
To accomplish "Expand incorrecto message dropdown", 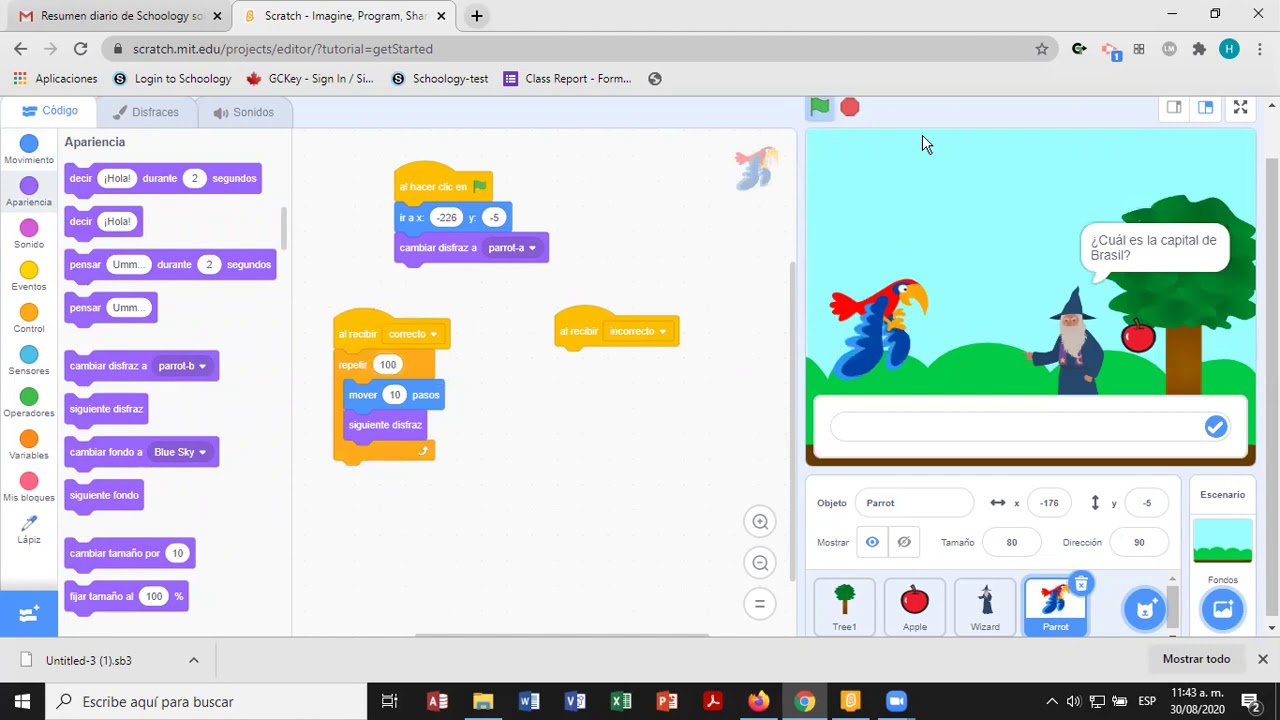I will pos(662,331).
